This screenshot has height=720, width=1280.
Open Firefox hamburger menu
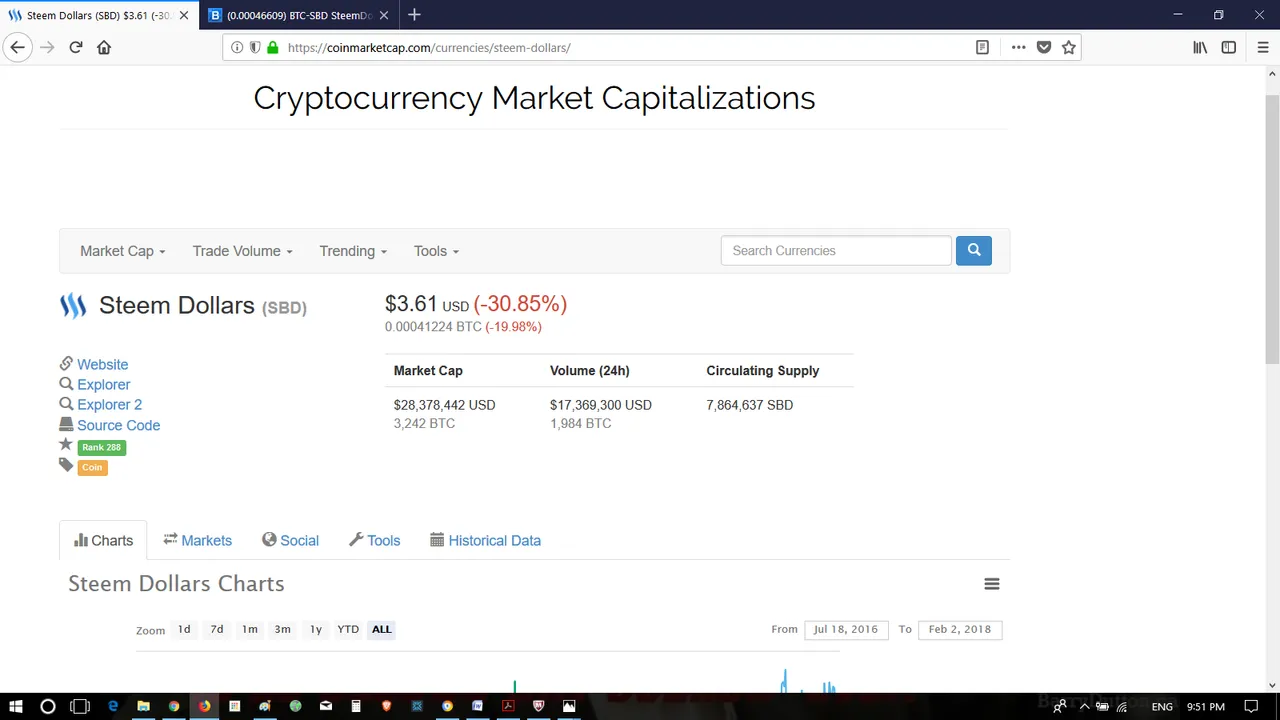point(1263,47)
